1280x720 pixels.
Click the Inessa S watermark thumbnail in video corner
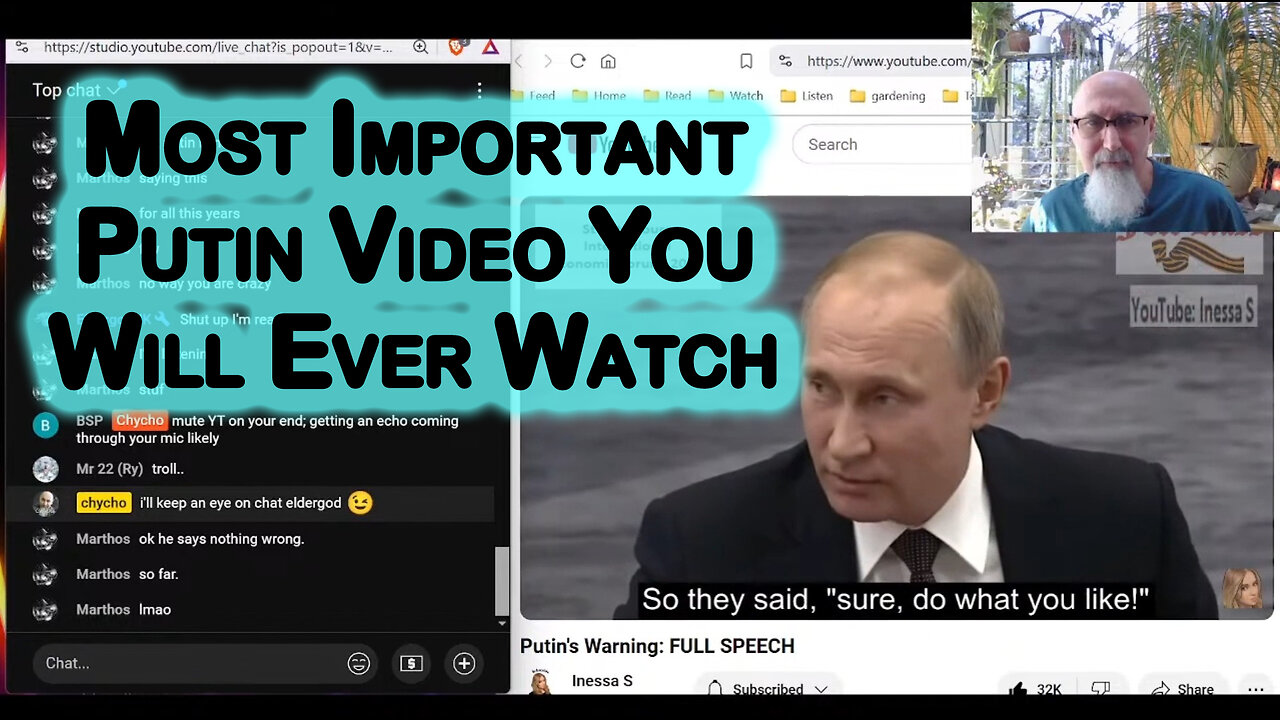tap(1242, 588)
